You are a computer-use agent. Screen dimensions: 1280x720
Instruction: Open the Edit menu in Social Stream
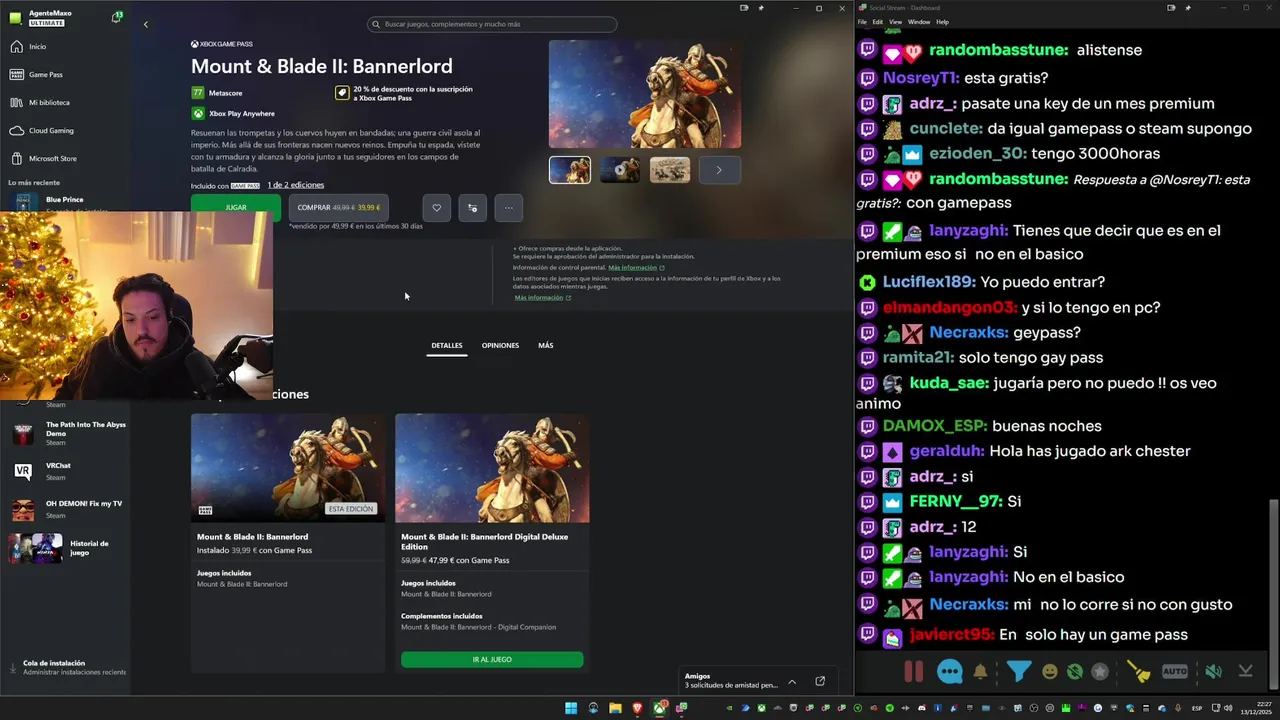click(877, 22)
